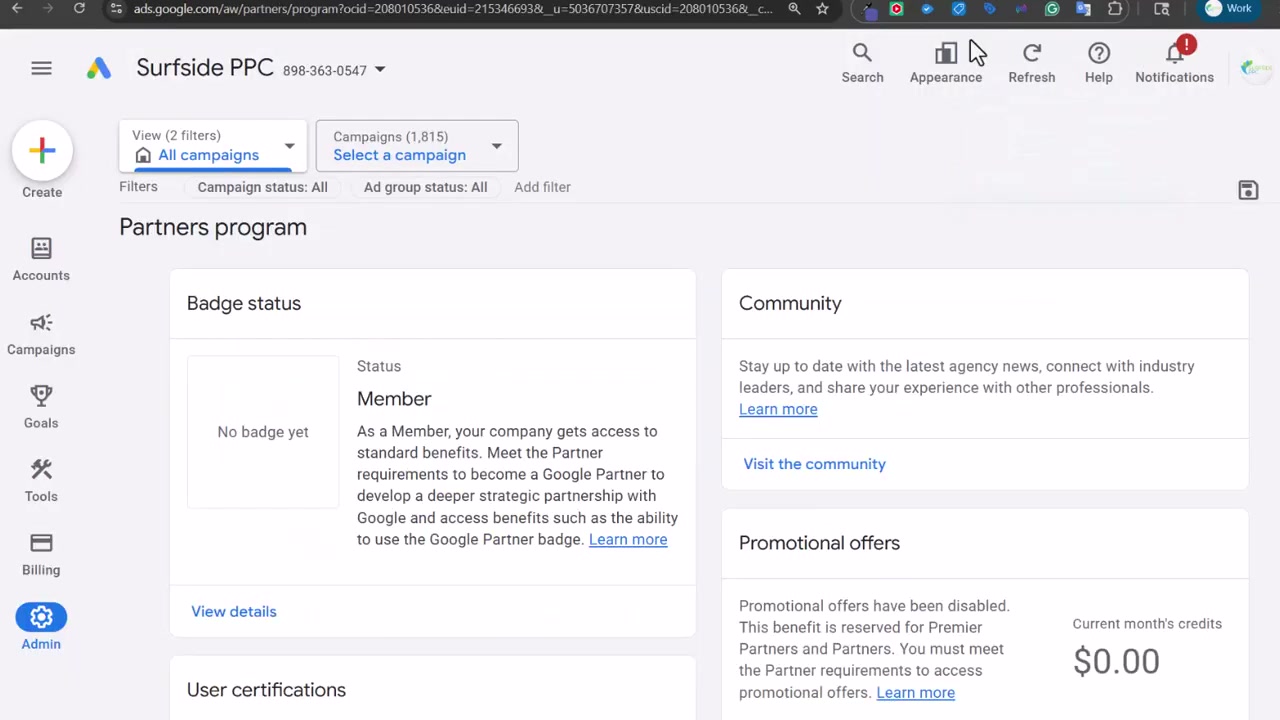The width and height of the screenshot is (1280, 720).
Task: Click the Google Ads logo
Action: (98, 68)
